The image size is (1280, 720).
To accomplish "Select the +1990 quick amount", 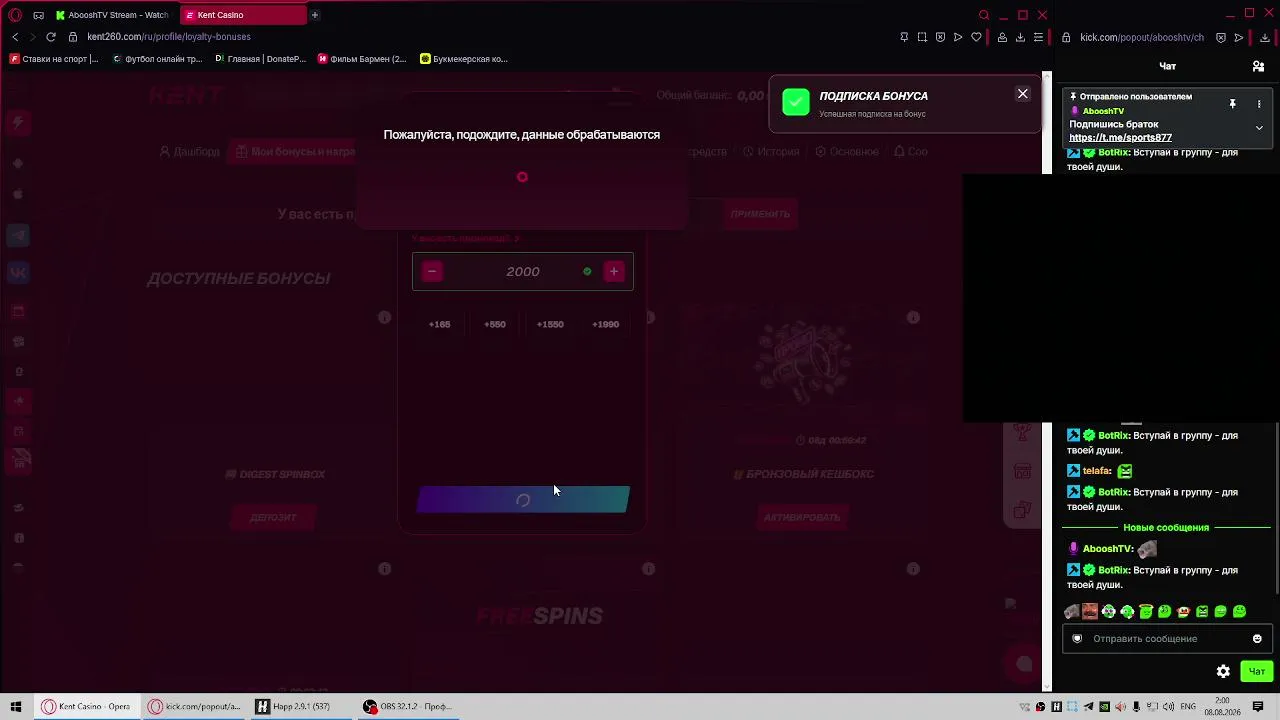I will click(606, 324).
